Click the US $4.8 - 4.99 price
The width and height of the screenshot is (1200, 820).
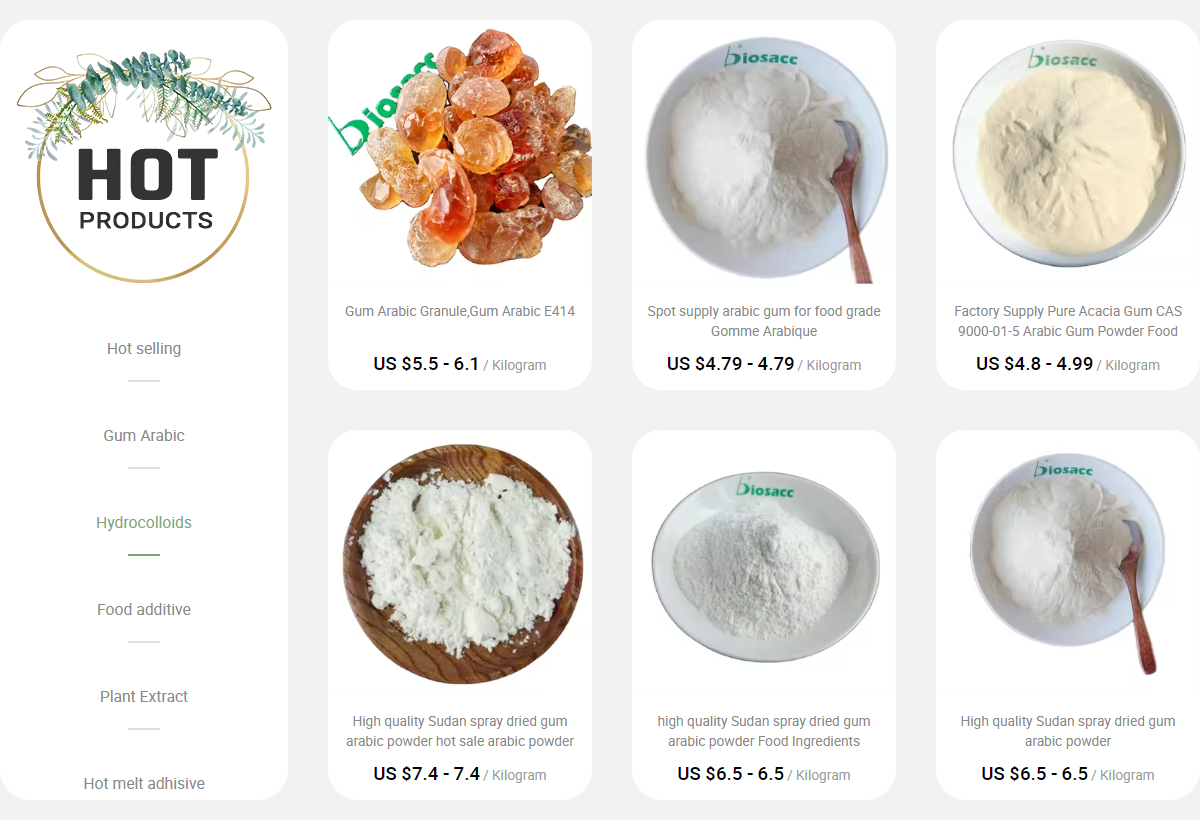pos(1035,364)
